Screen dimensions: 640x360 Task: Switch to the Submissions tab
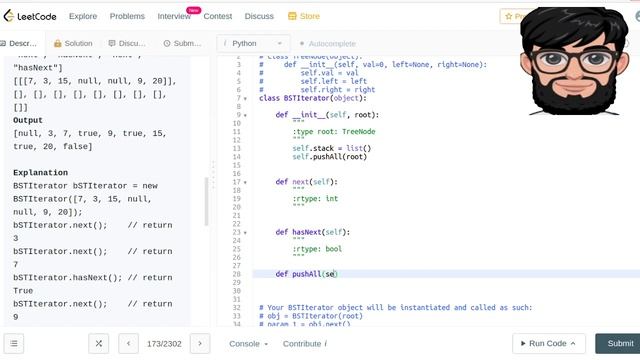click(182, 43)
